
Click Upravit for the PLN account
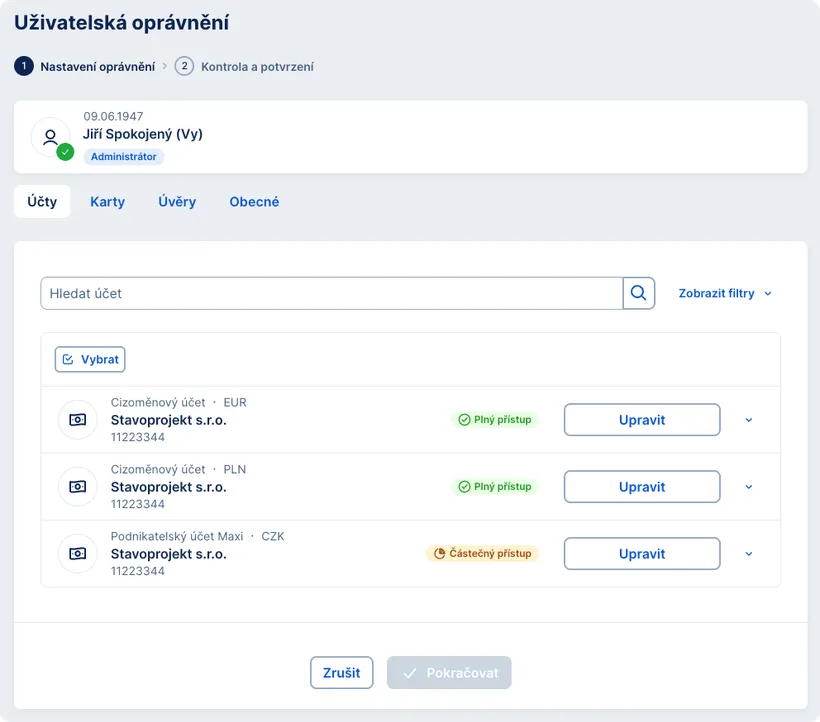tap(642, 487)
